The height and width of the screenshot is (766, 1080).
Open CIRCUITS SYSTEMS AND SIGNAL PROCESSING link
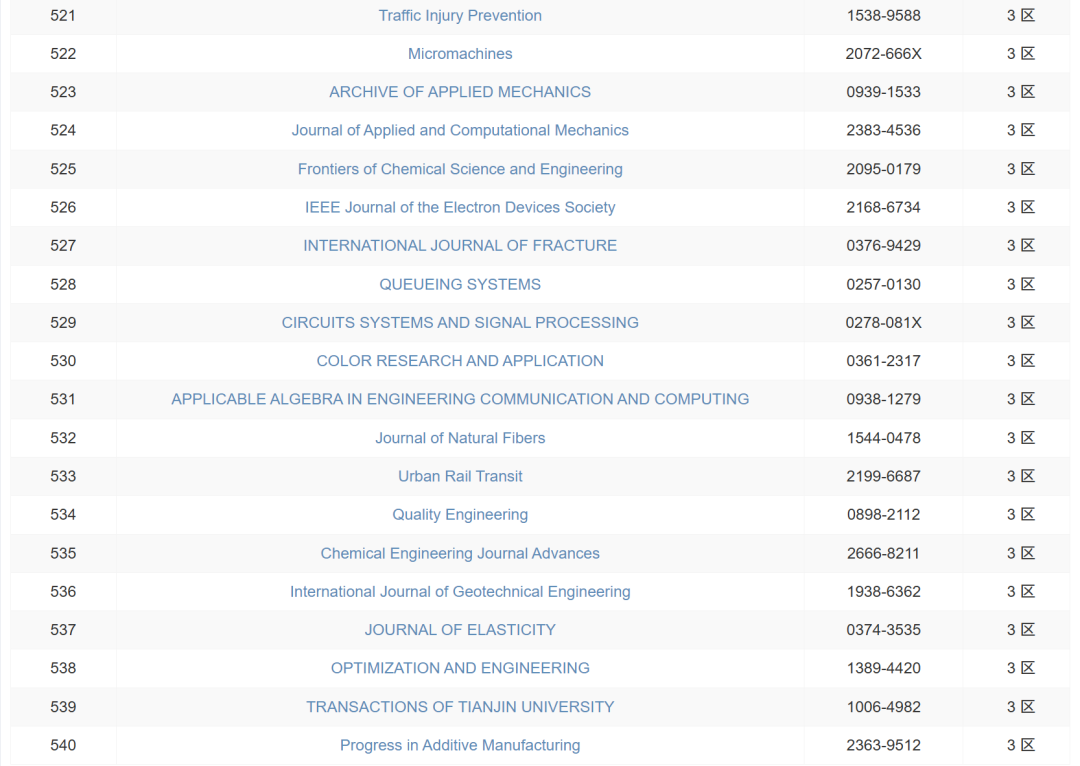(x=460, y=322)
